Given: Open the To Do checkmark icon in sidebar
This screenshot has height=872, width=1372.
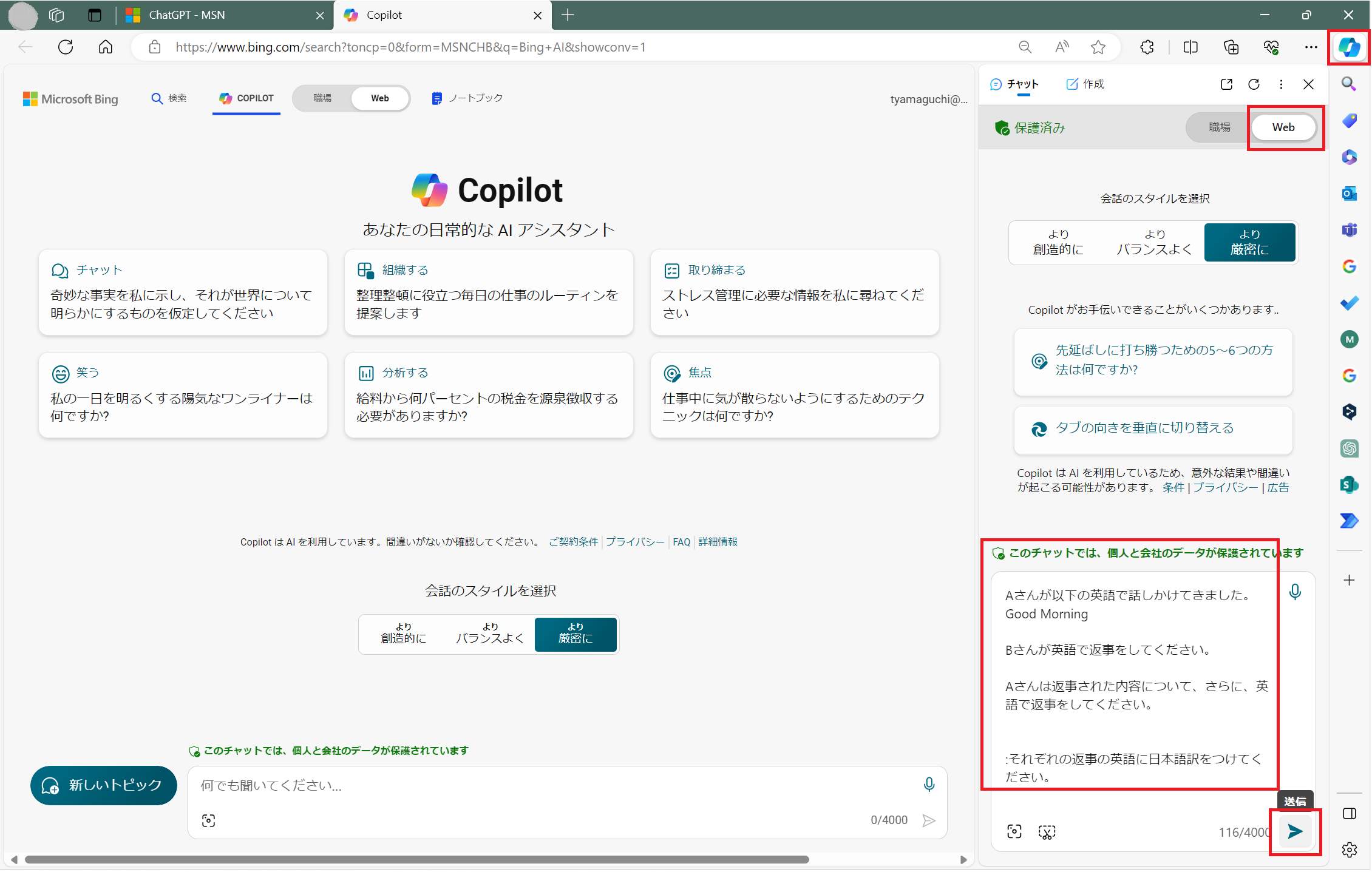Looking at the screenshot, I should (x=1349, y=302).
